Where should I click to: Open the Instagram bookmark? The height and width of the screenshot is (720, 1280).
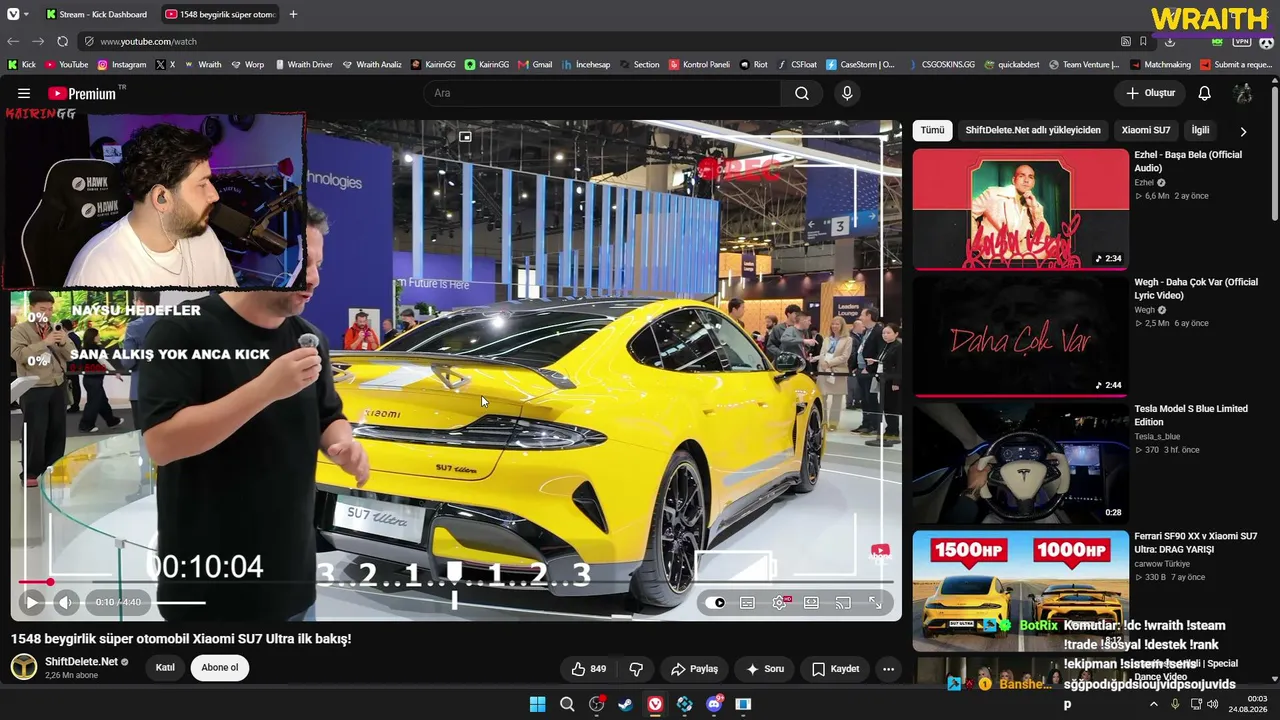[x=122, y=64]
